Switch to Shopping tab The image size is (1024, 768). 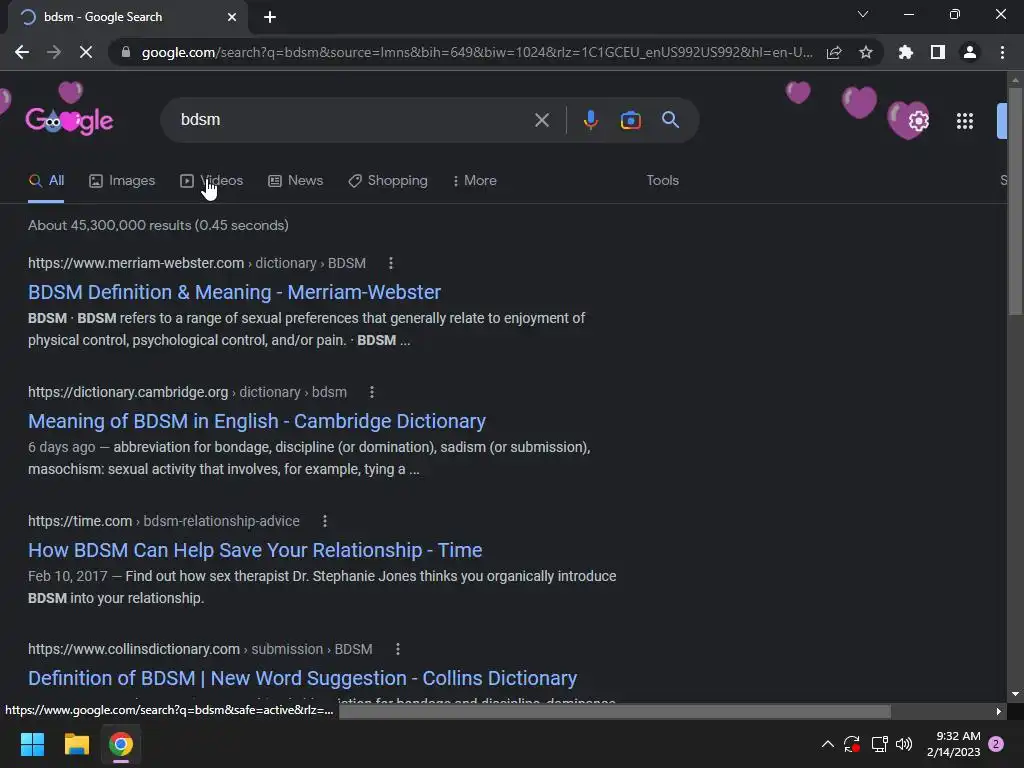pos(388,181)
